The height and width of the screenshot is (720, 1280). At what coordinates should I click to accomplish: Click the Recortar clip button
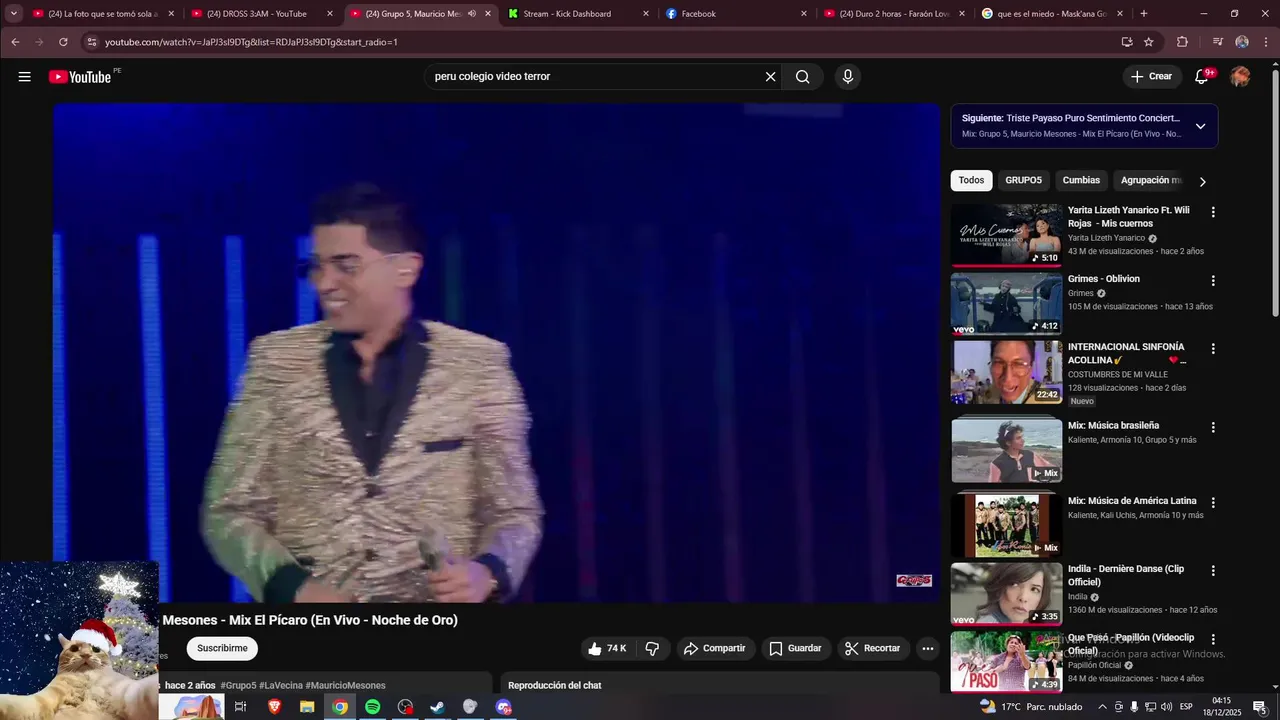pos(872,648)
